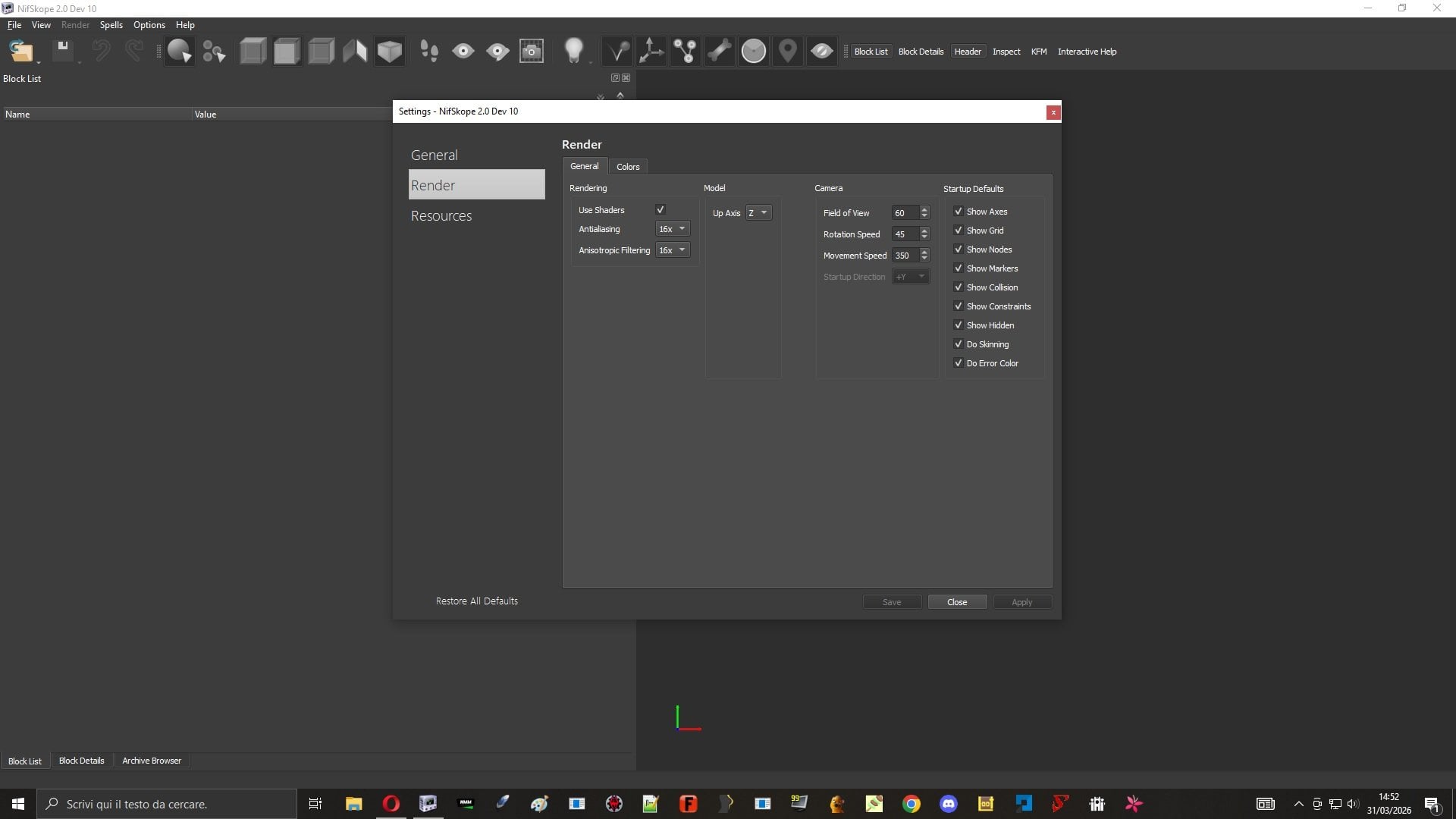Switch to the Archive Browser tab
This screenshot has height=819, width=1456.
tap(152, 761)
